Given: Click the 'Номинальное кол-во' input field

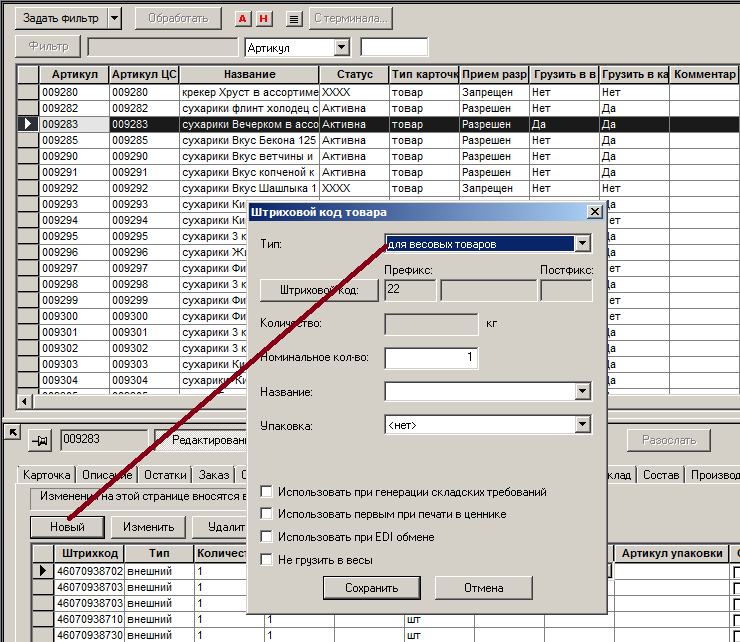Looking at the screenshot, I should pos(431,357).
